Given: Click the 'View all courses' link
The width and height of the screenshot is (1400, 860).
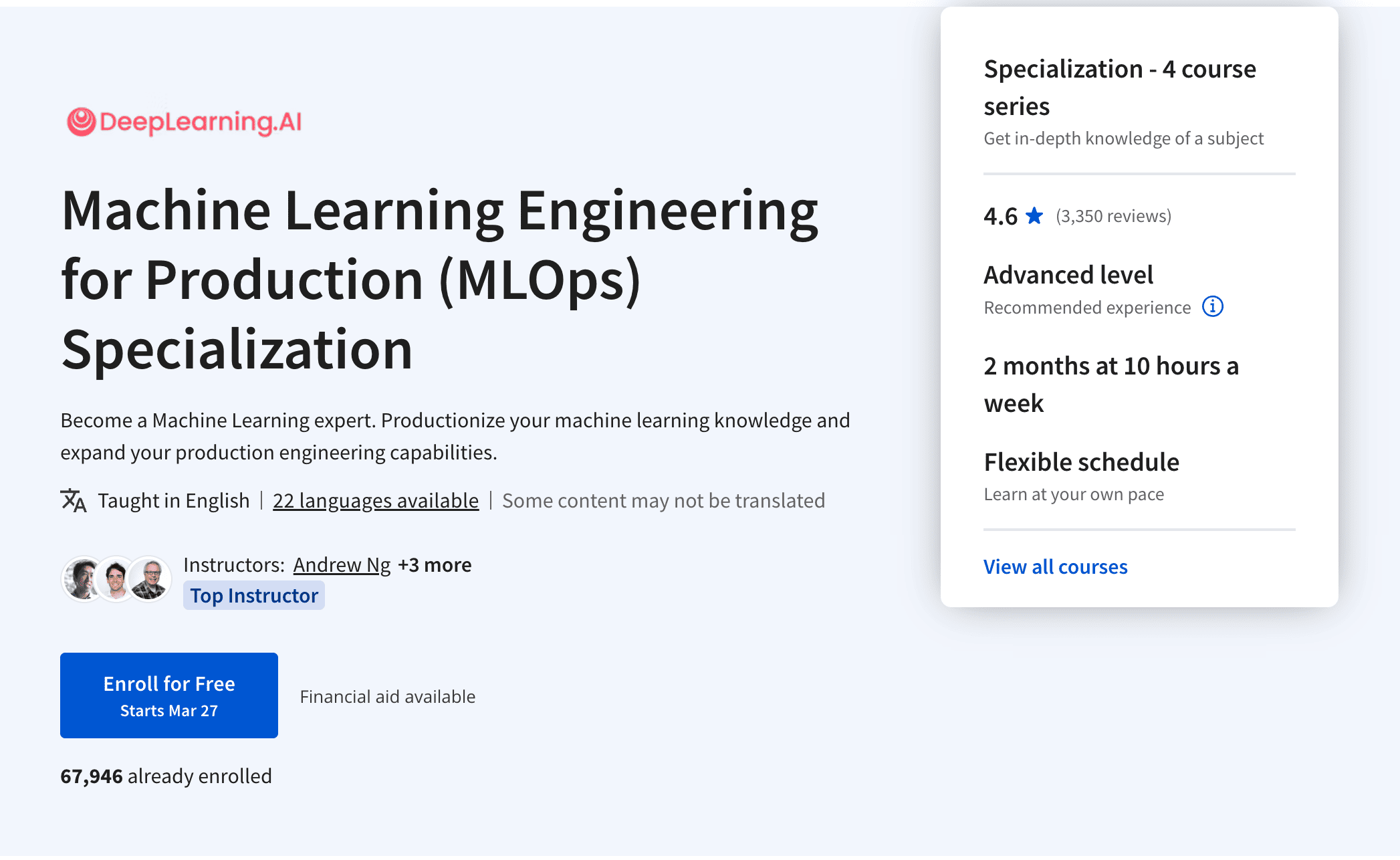Looking at the screenshot, I should point(1055,566).
